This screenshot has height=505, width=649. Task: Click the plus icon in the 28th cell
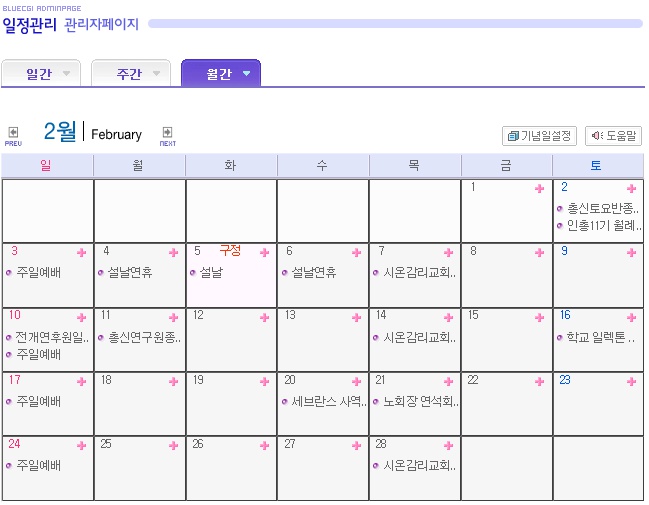448,445
